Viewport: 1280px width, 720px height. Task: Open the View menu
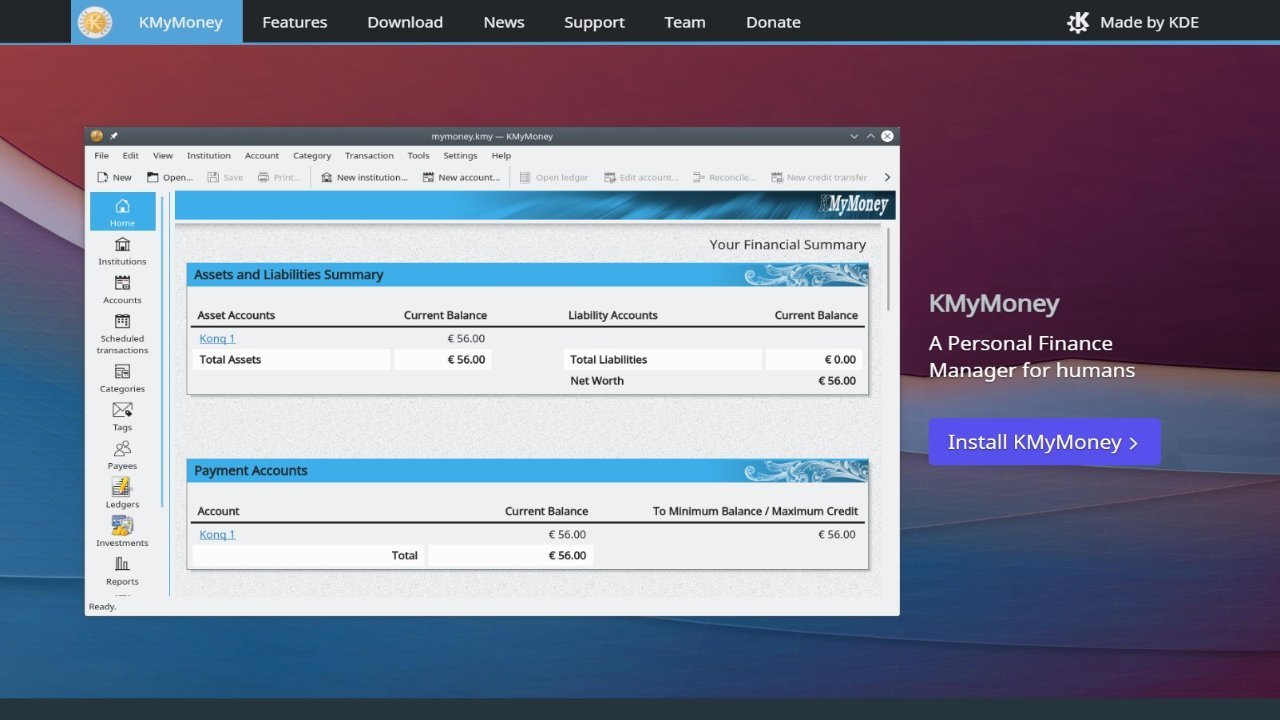pos(163,155)
